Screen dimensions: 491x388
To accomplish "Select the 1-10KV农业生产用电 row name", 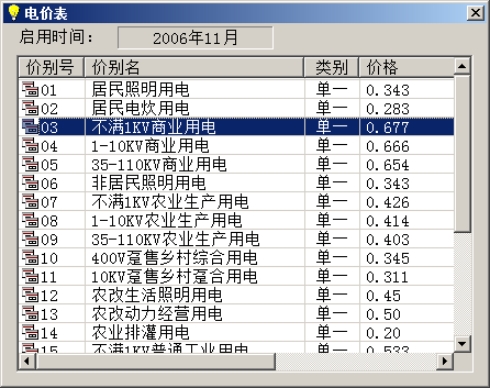I will point(167,220).
